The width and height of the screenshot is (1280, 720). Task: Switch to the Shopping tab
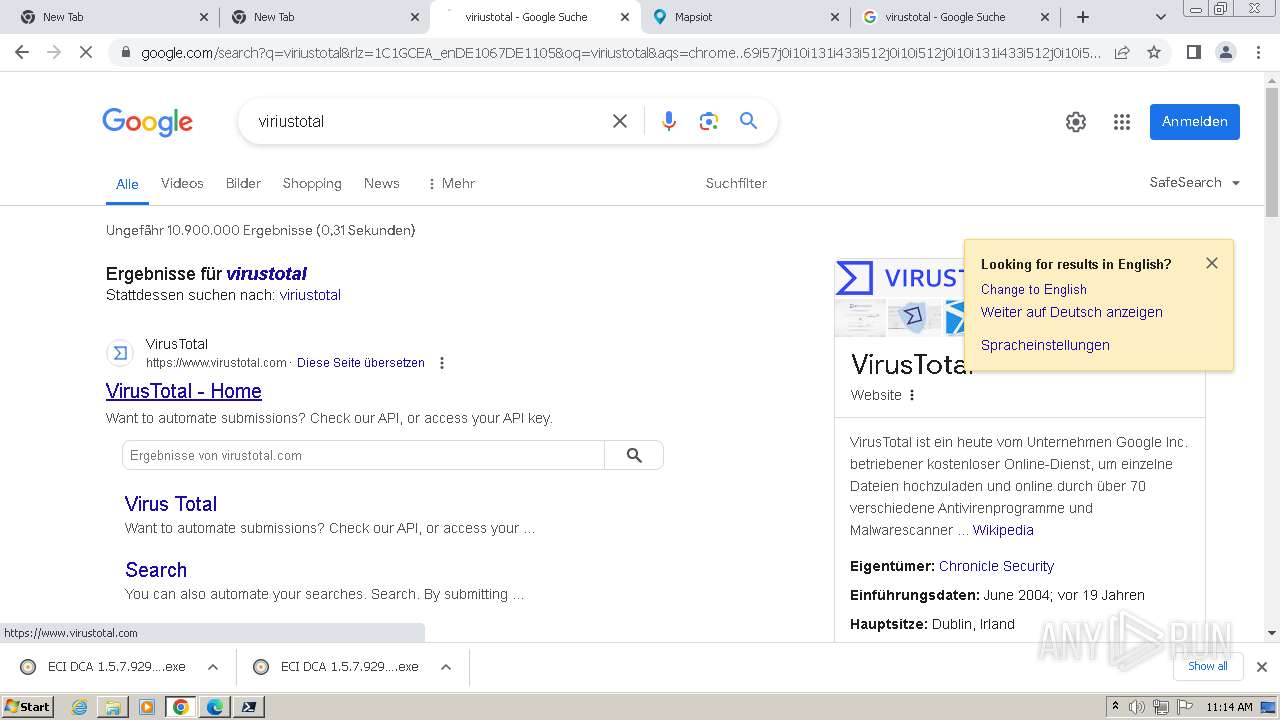[312, 183]
